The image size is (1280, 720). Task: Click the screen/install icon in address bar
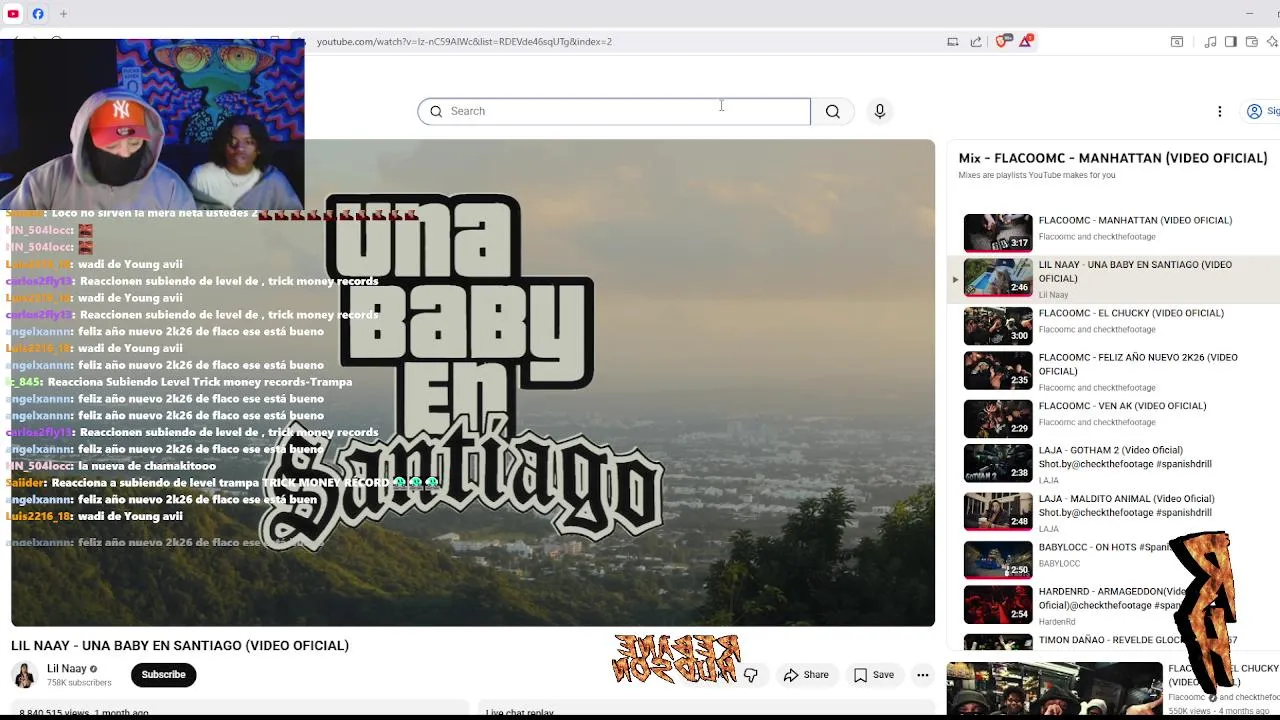[x=953, y=42]
